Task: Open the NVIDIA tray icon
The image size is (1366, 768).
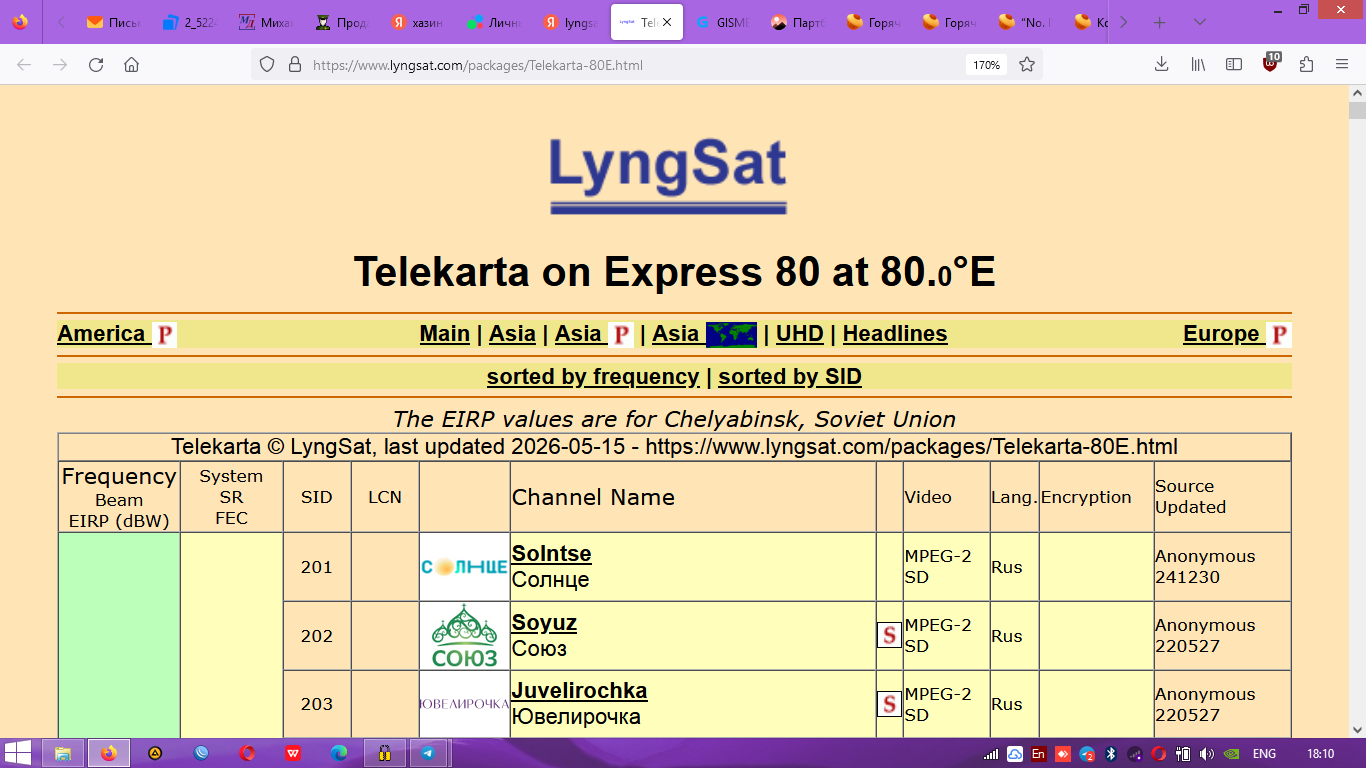Action: tap(1230, 754)
